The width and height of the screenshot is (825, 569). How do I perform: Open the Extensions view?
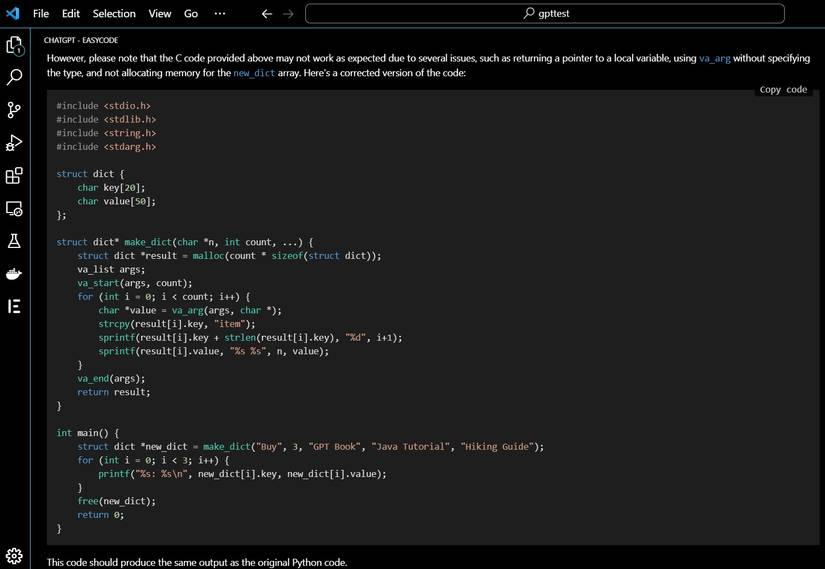coord(14,176)
